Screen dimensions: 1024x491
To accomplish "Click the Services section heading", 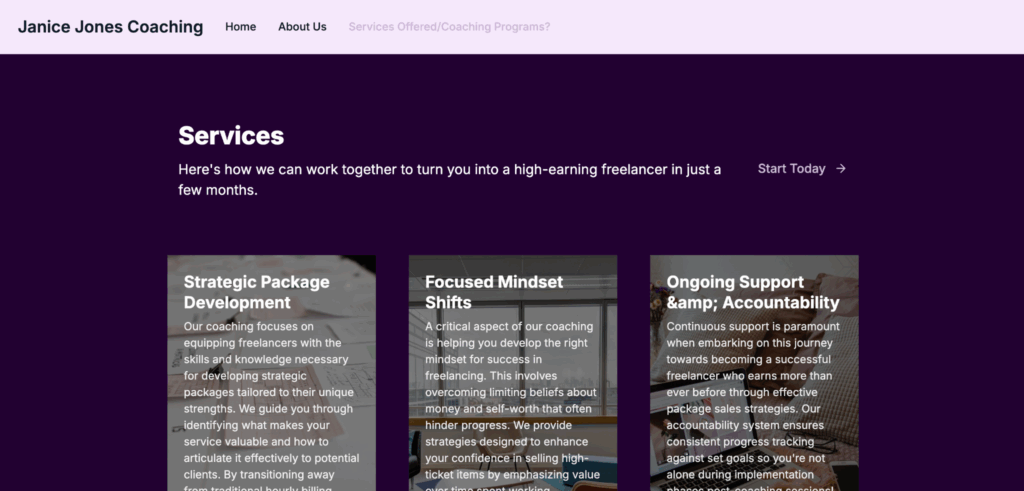I will pos(231,136).
